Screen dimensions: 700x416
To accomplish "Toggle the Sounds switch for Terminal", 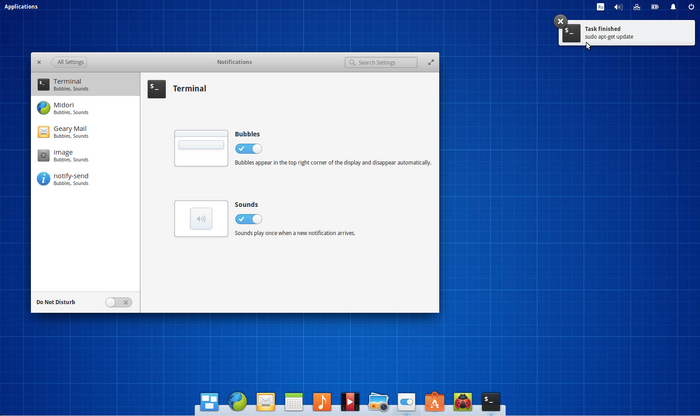I will [248, 219].
